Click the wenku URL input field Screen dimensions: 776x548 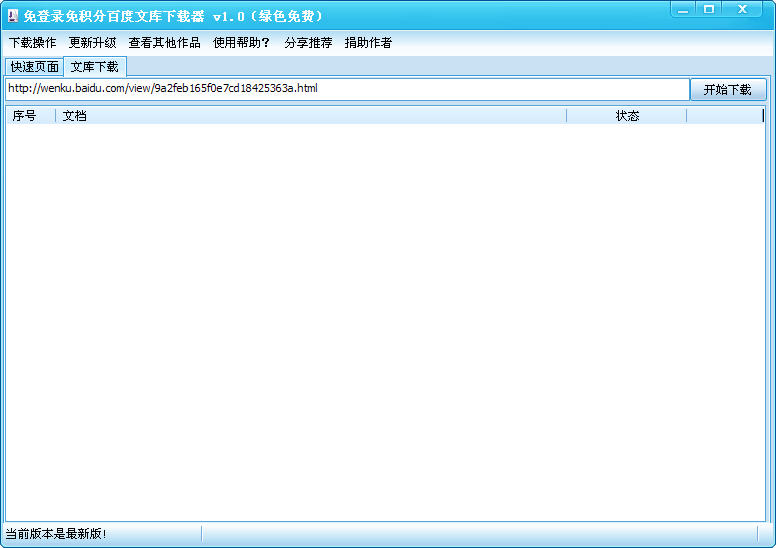(347, 89)
